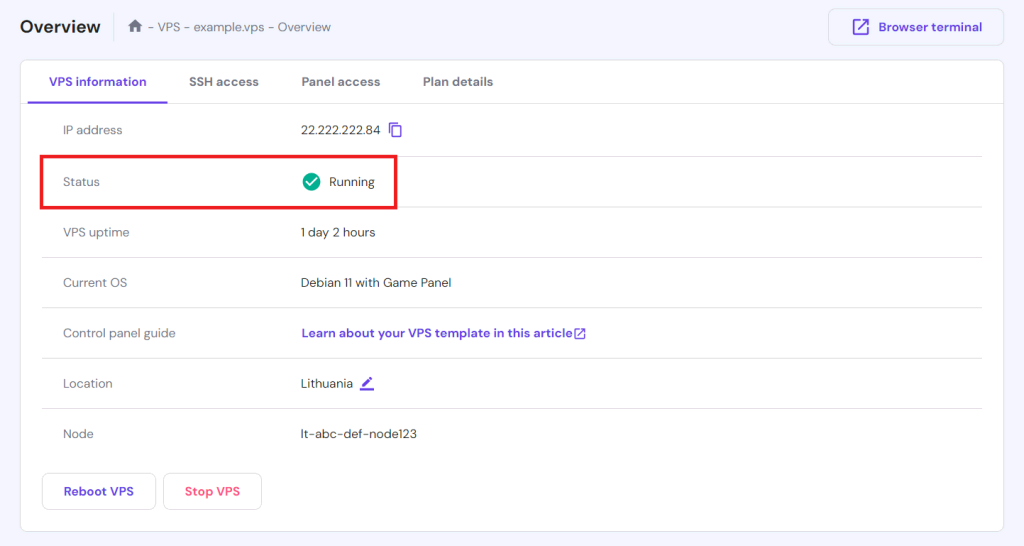Click the home icon in breadcrumb
The image size is (1024, 546).
click(135, 26)
